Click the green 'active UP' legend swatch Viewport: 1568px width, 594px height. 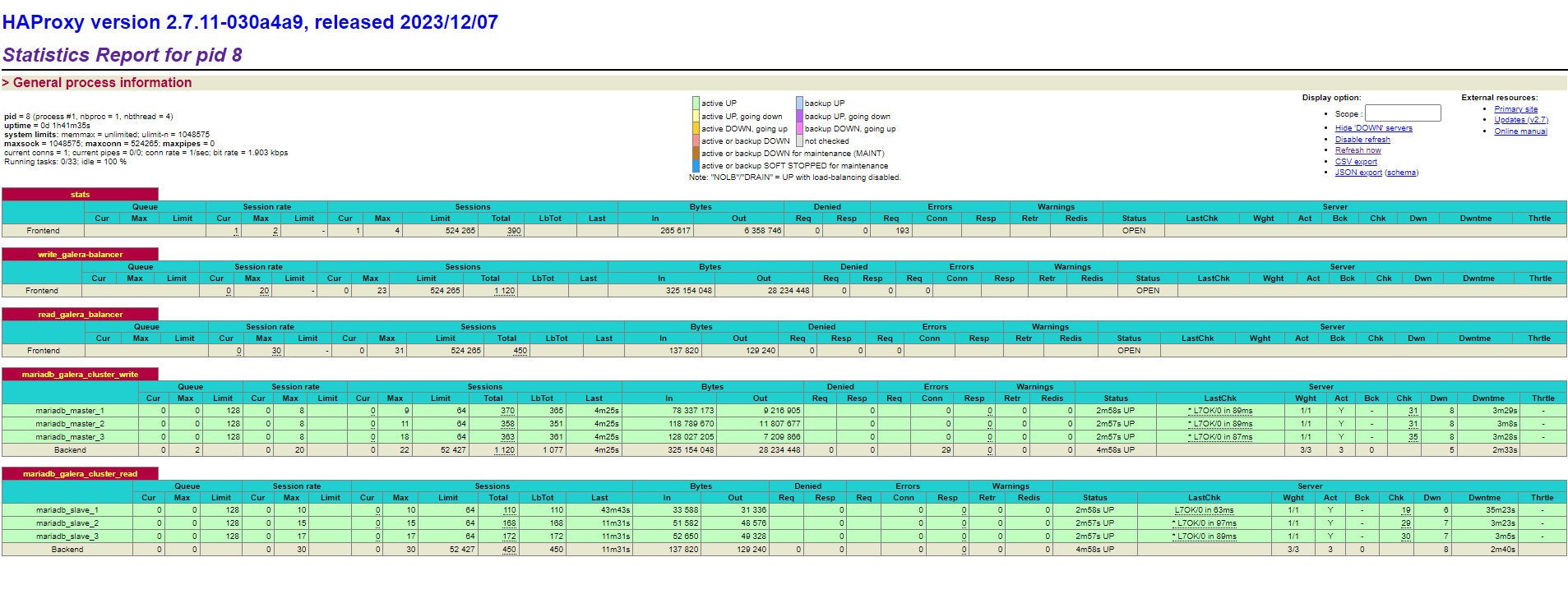pos(696,104)
